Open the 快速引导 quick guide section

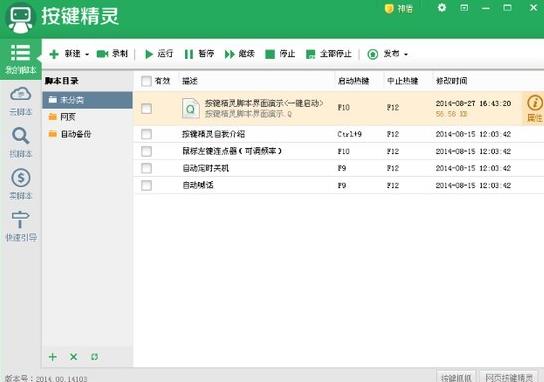tap(20, 226)
